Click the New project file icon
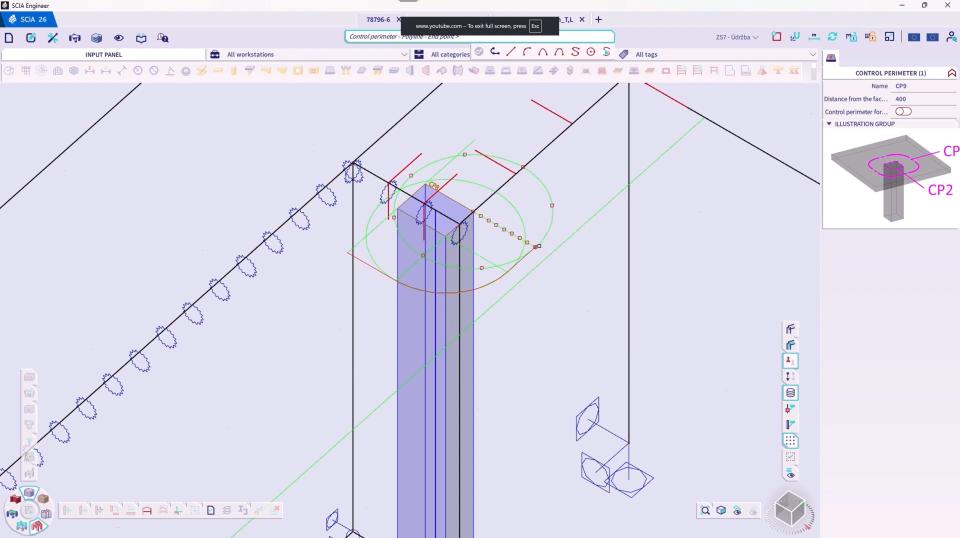Viewport: 960px width, 538px height. [9, 38]
